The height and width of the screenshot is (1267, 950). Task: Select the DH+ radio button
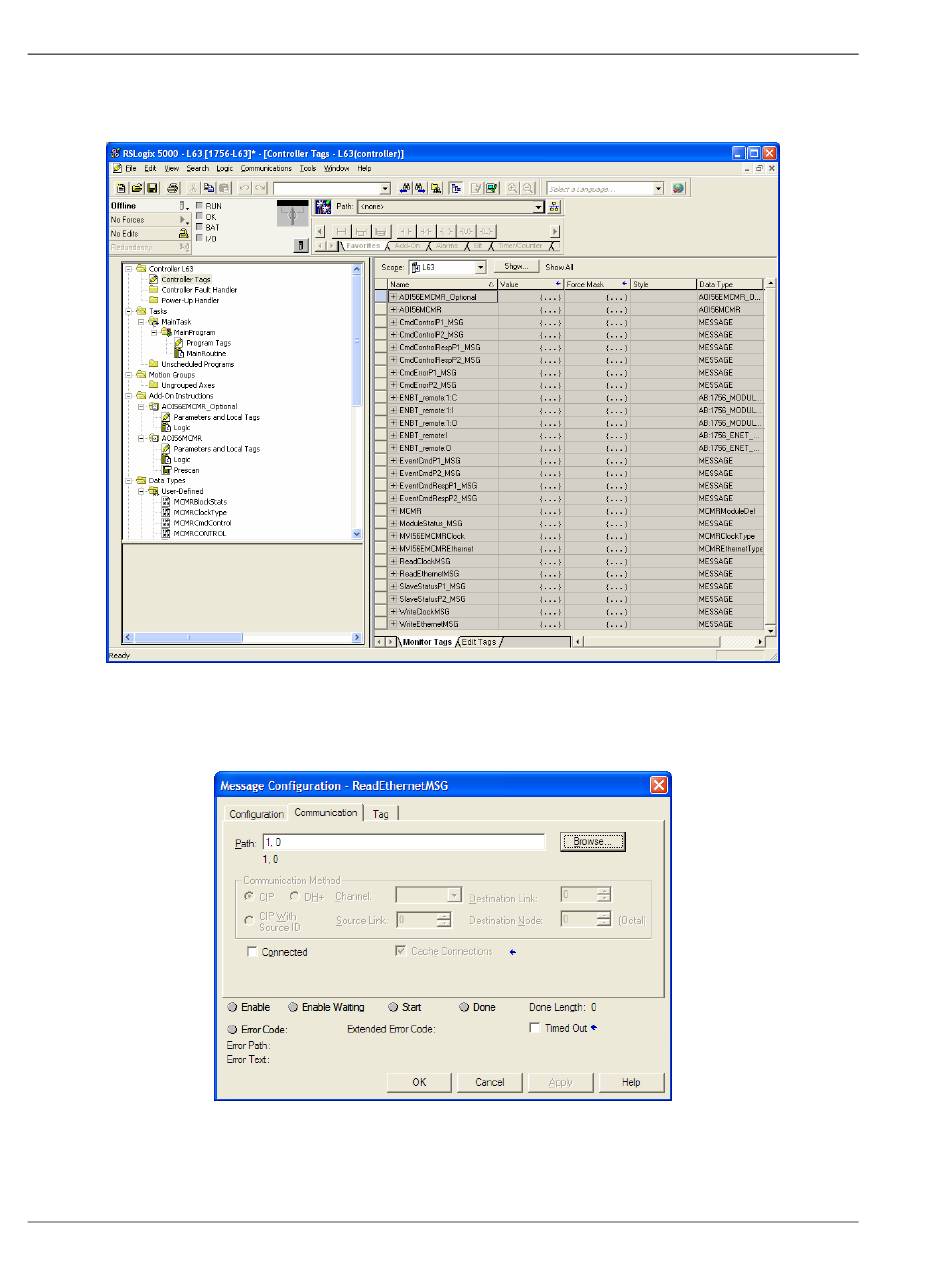point(294,896)
